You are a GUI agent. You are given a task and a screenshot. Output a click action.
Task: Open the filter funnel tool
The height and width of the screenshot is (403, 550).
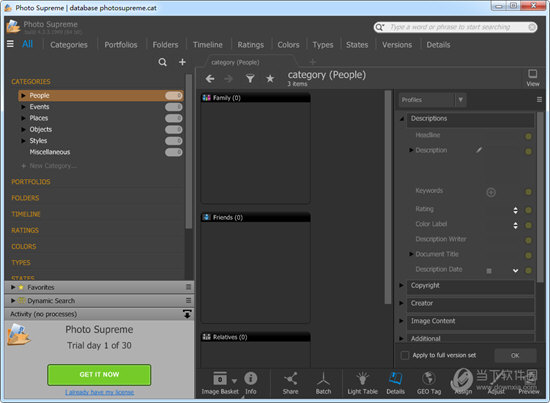tap(250, 79)
